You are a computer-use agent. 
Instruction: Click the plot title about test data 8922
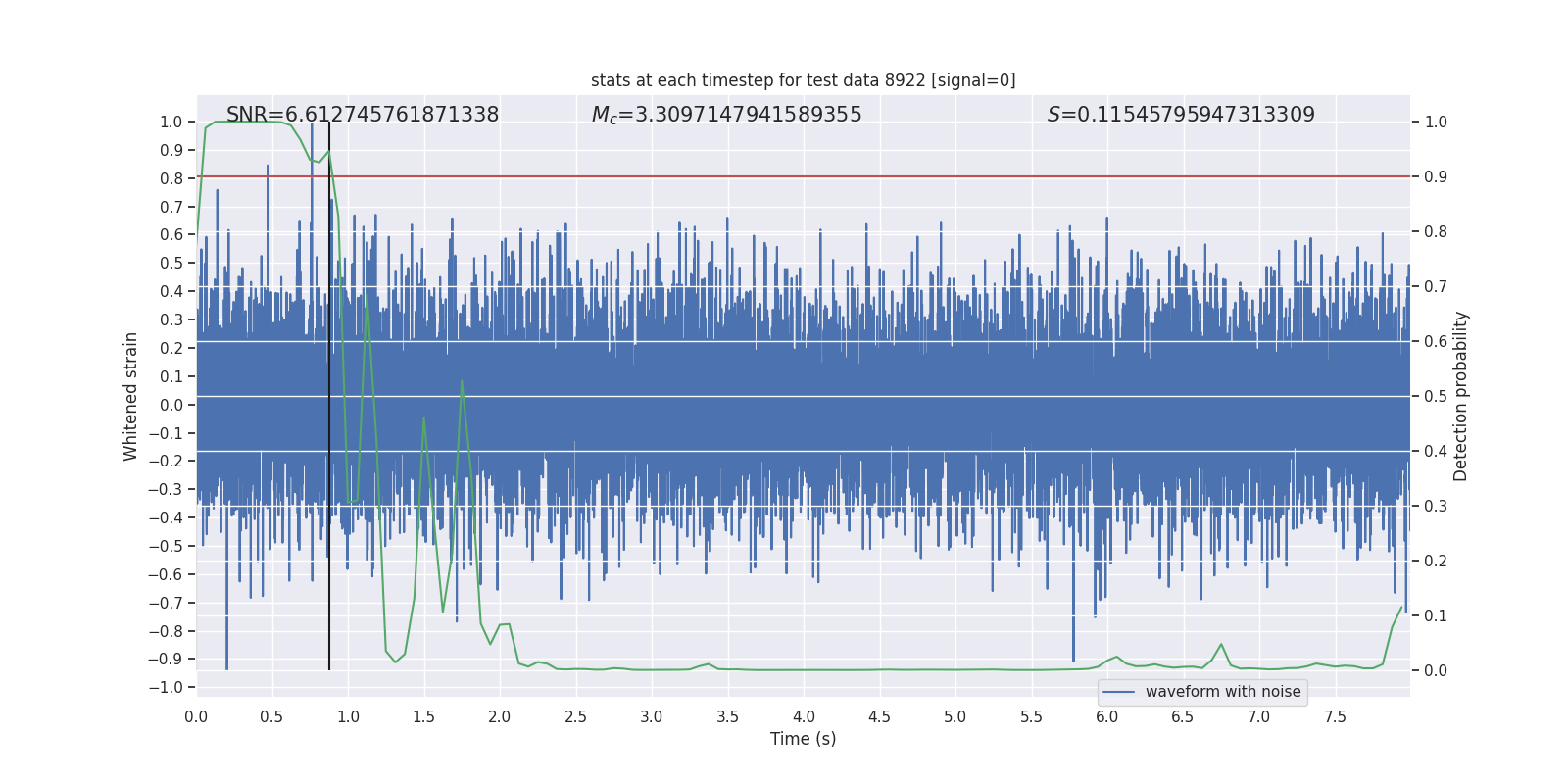point(803,80)
